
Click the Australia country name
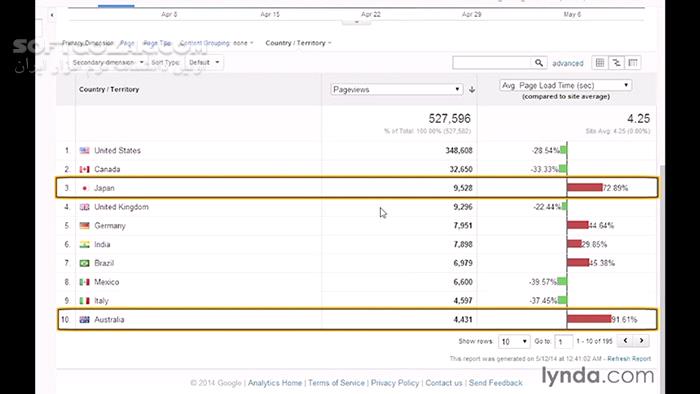[109, 319]
